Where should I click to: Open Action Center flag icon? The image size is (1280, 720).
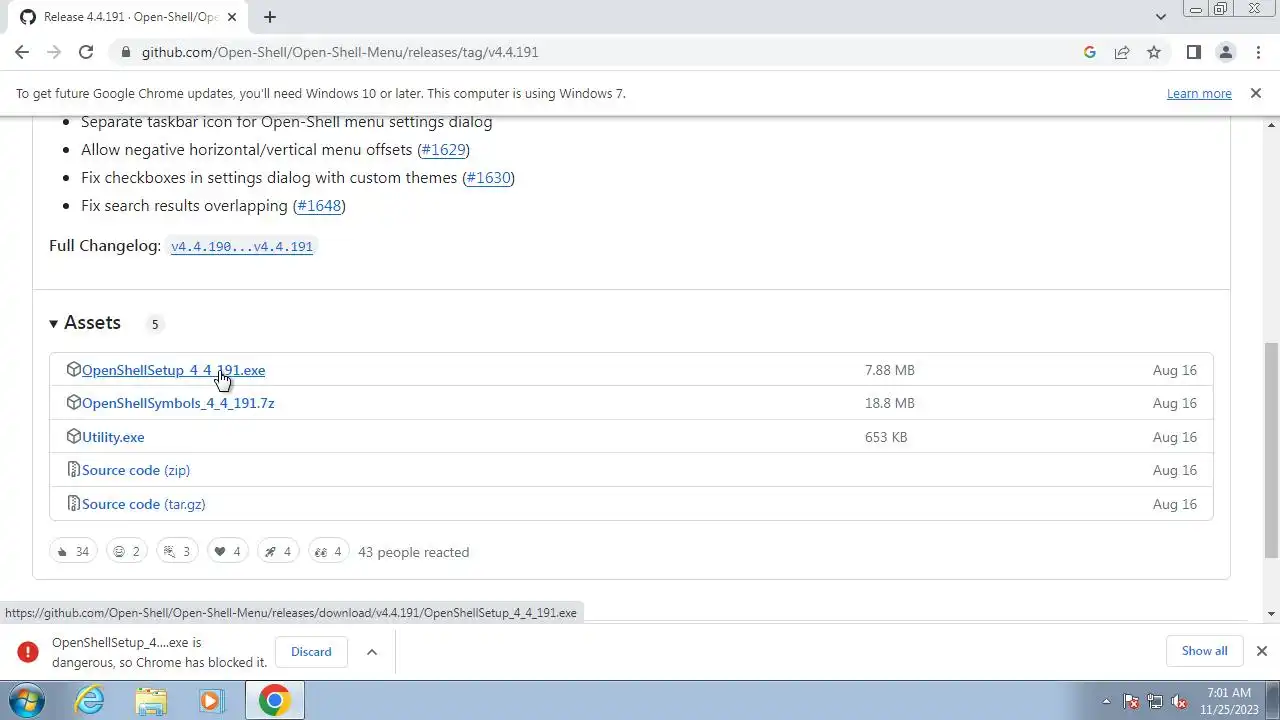(x=1131, y=702)
